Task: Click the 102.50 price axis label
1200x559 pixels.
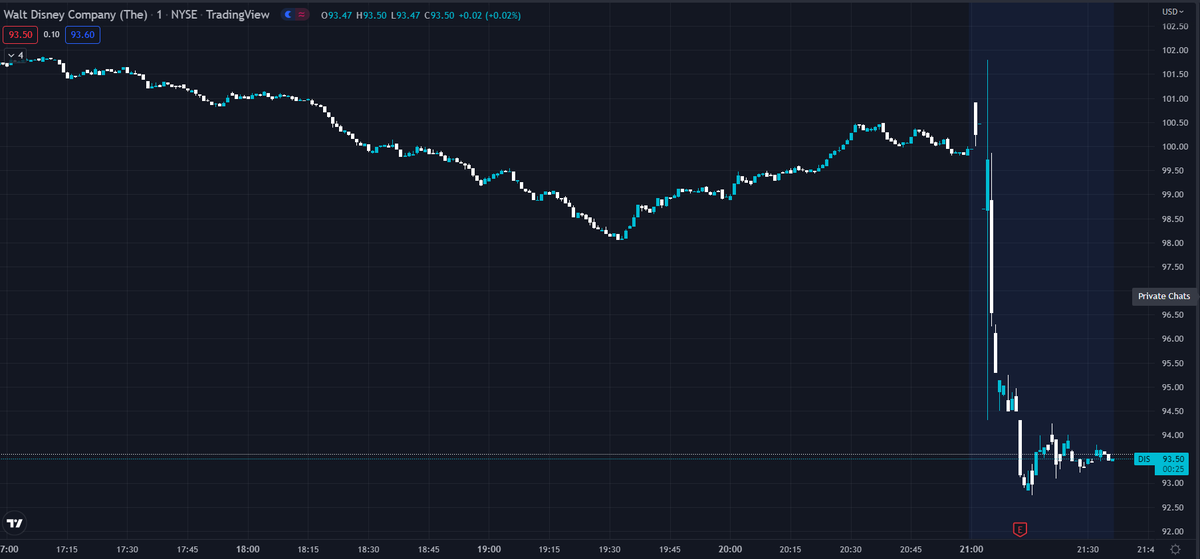Action: pos(1173,26)
